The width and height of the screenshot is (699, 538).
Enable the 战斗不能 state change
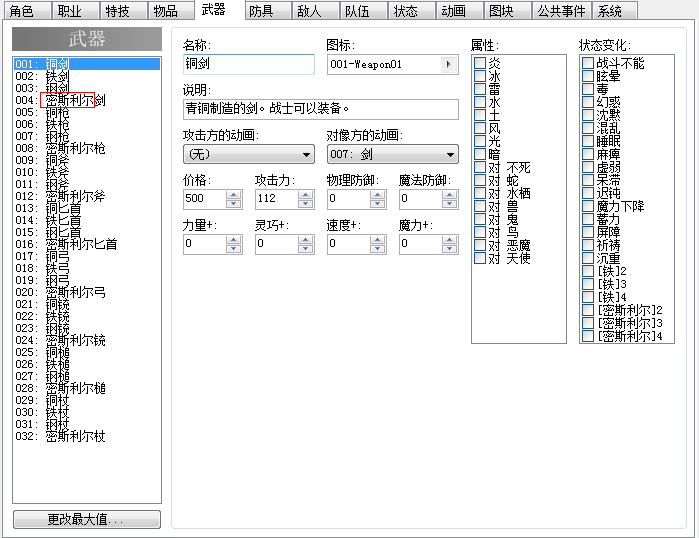588,63
